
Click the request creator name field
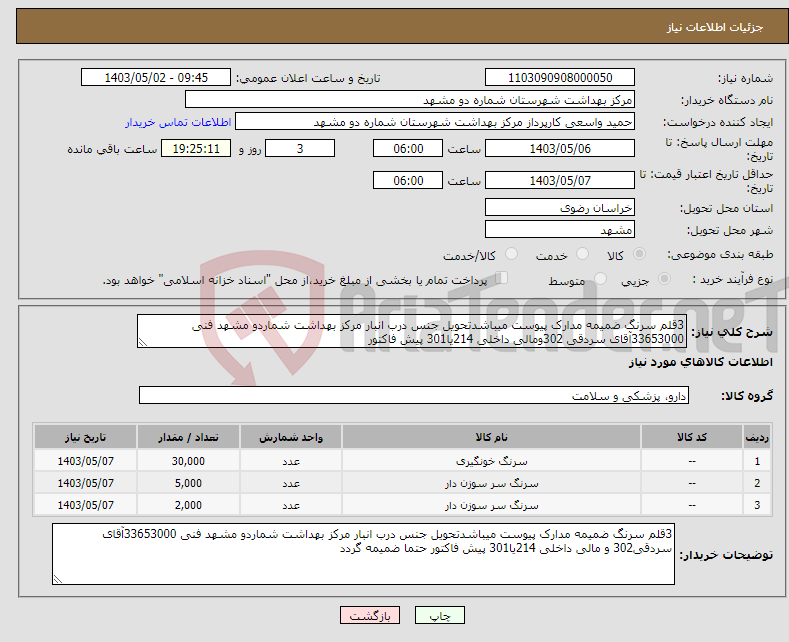435,122
